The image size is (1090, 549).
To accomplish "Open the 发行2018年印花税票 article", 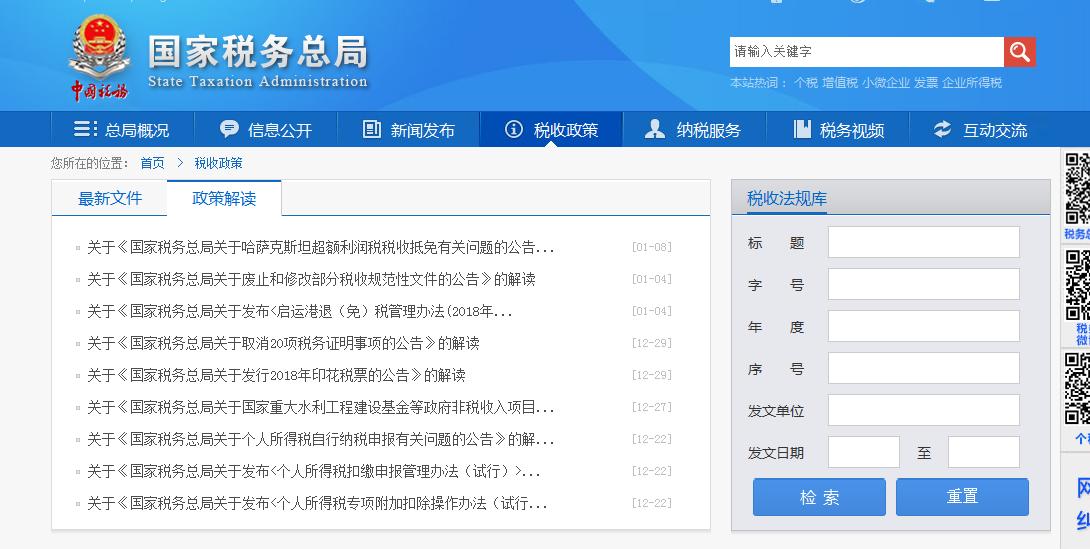I will [x=276, y=375].
